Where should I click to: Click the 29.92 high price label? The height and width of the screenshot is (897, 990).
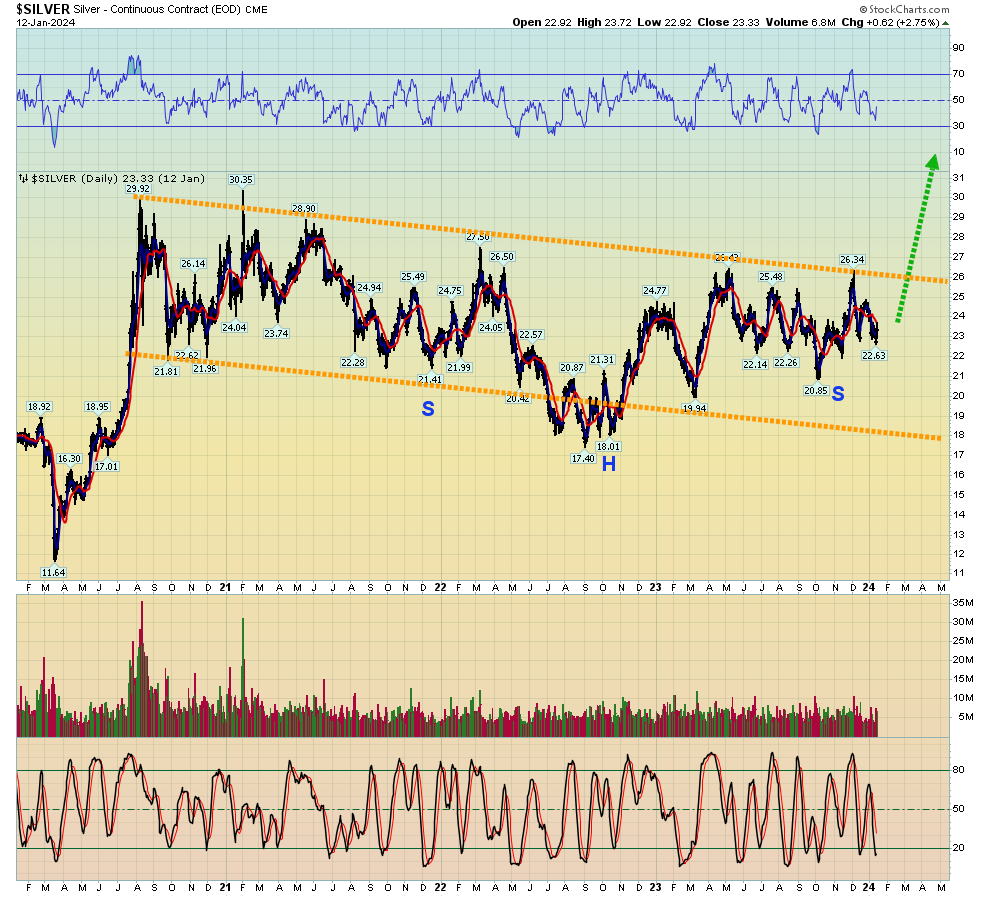coord(138,189)
